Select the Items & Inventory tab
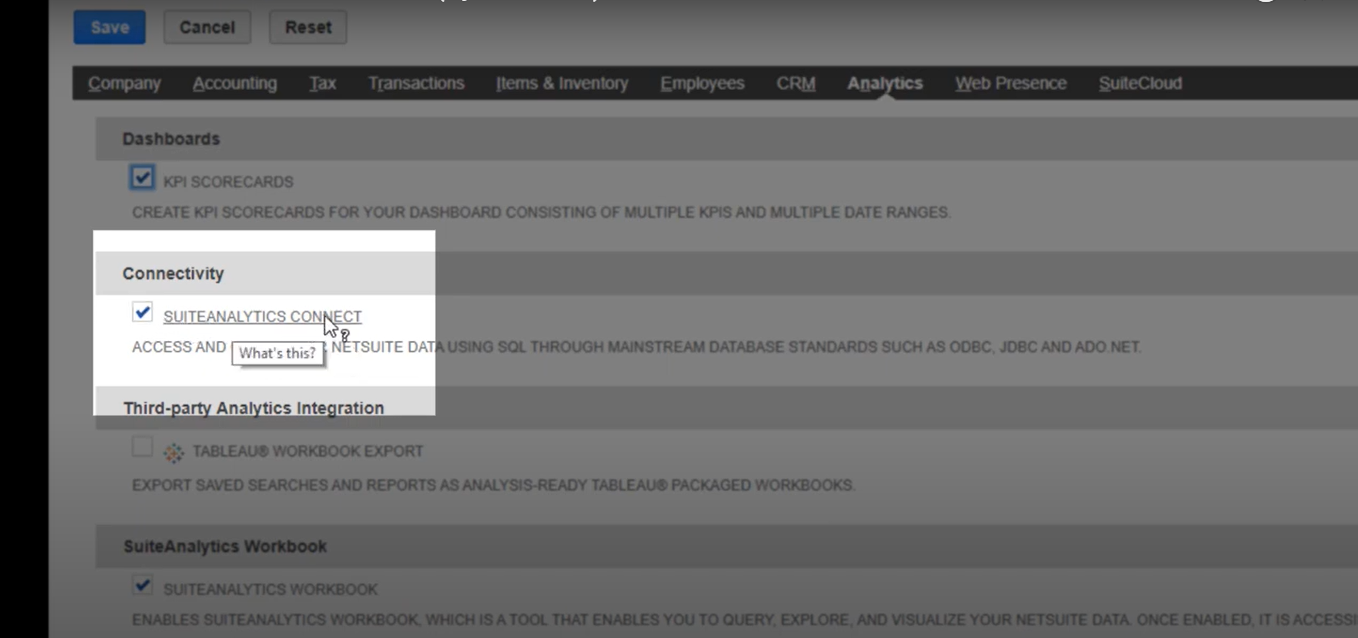1358x638 pixels. (562, 83)
